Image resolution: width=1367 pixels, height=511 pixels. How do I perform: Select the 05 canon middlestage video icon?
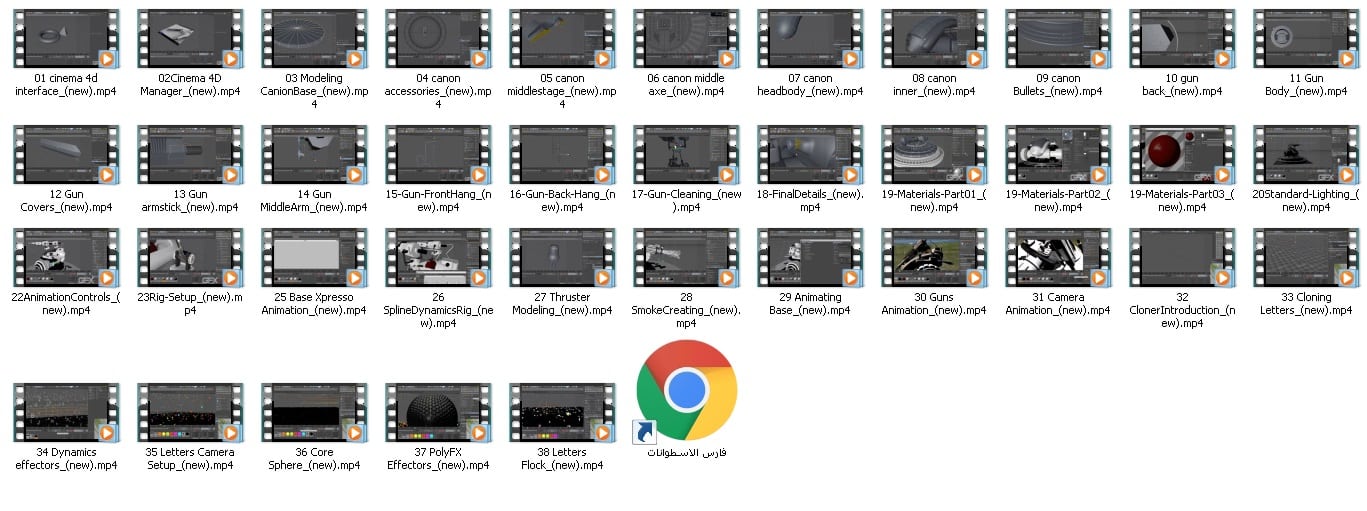pos(562,38)
